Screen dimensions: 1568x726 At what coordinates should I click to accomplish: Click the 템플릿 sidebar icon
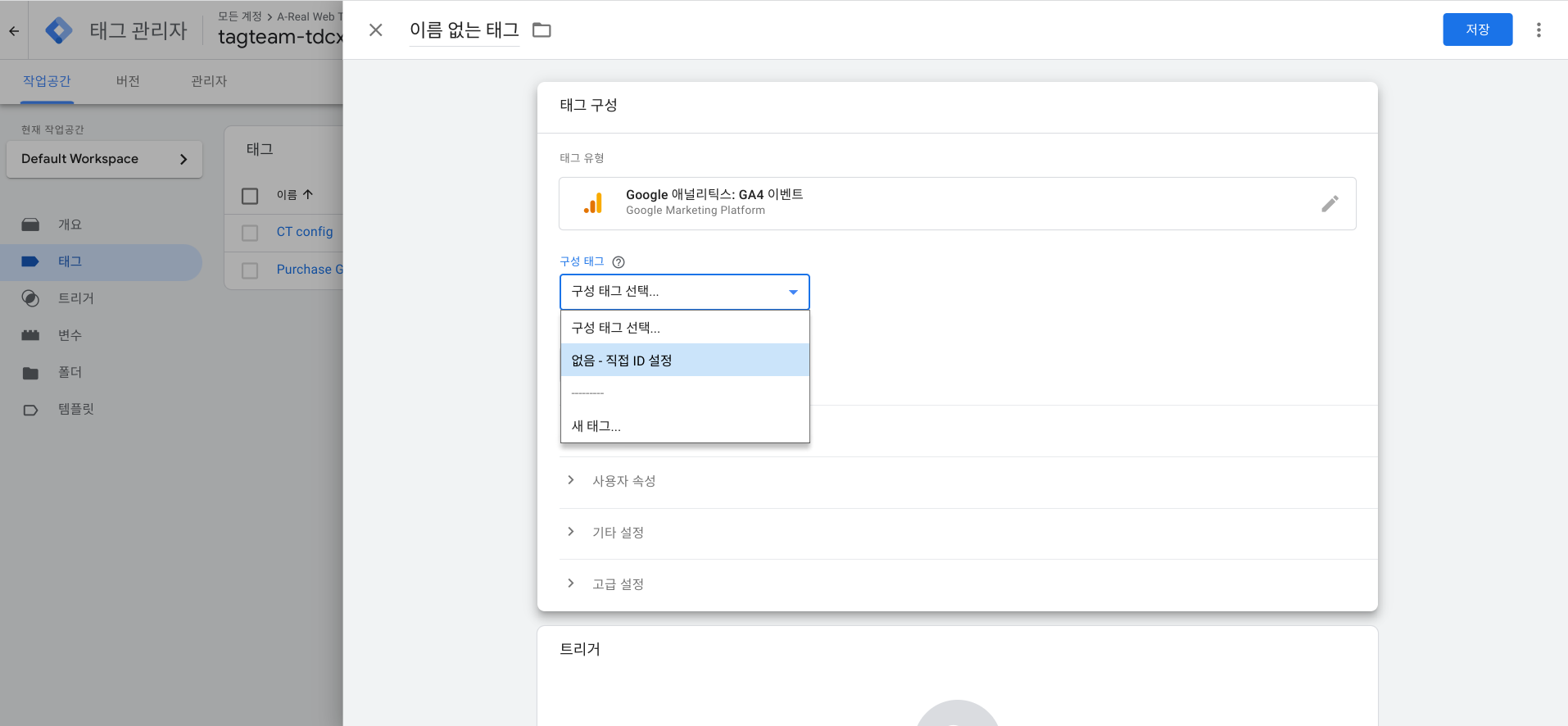[30, 410]
